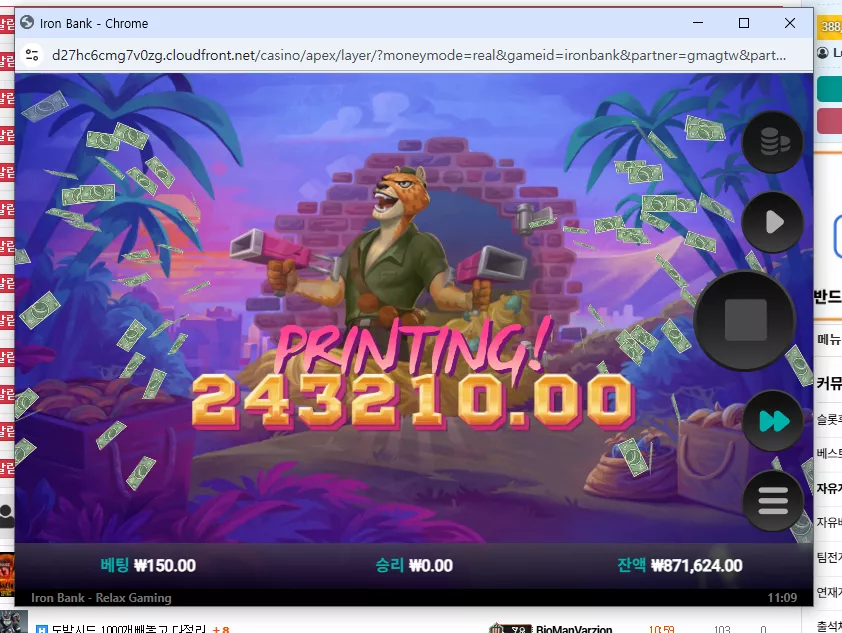Click the 승리 ₩0.00 win display
Screen dimensions: 842x633
tap(414, 565)
